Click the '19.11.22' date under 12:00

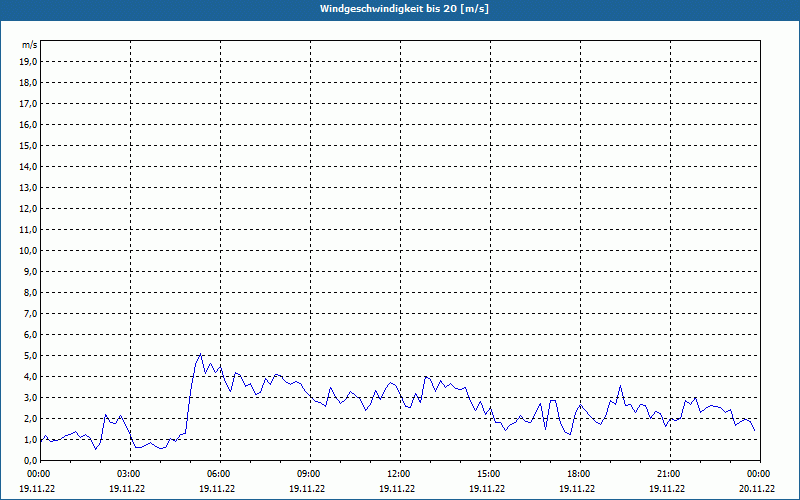point(397,488)
